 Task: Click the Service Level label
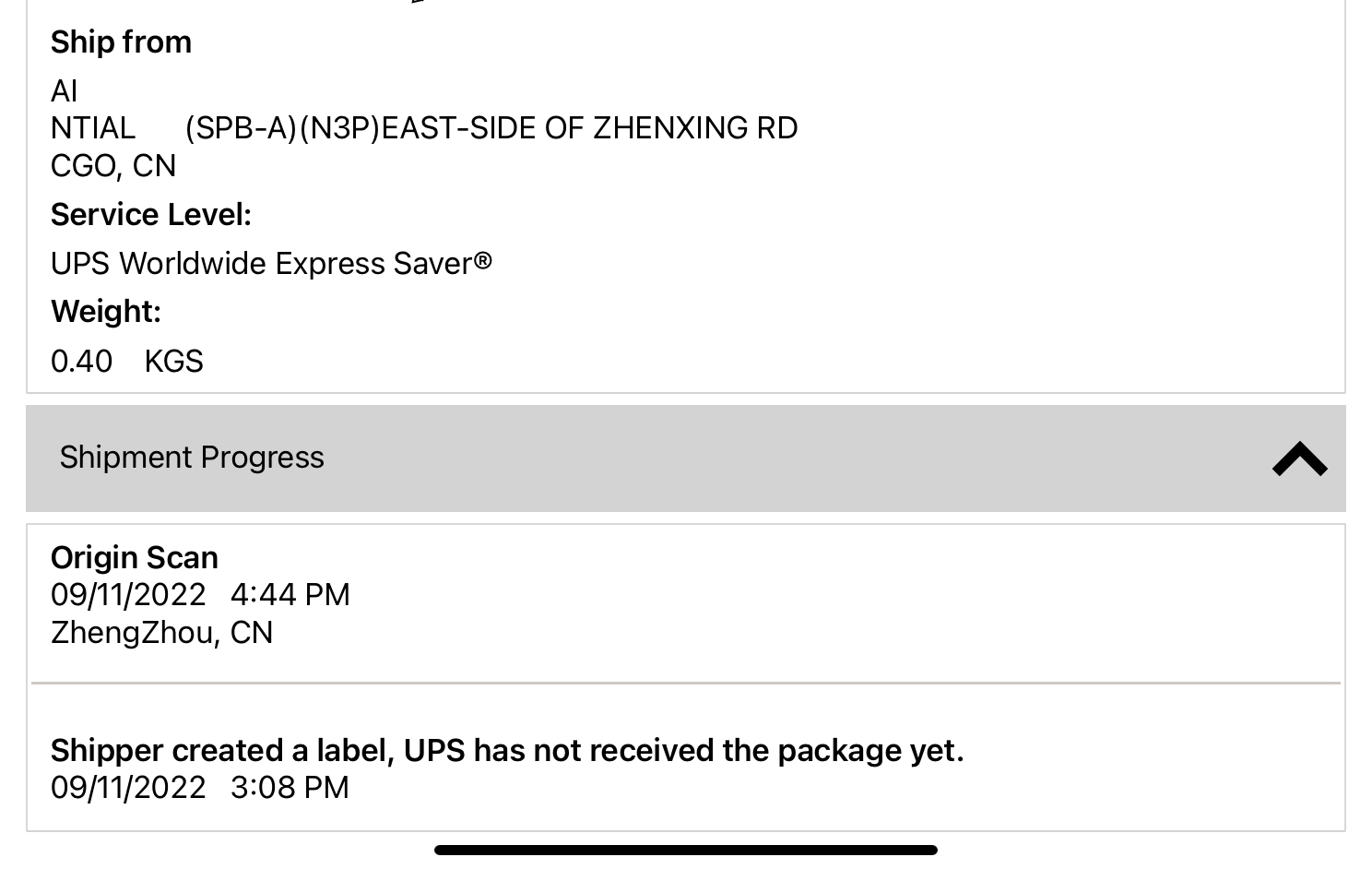[x=151, y=215]
